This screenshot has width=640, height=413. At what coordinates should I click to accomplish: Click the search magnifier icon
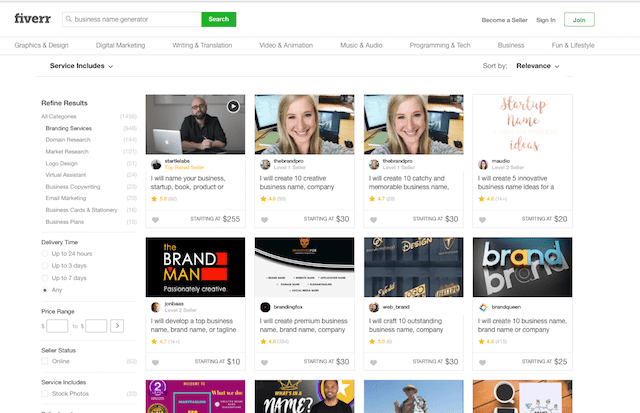pos(69,19)
